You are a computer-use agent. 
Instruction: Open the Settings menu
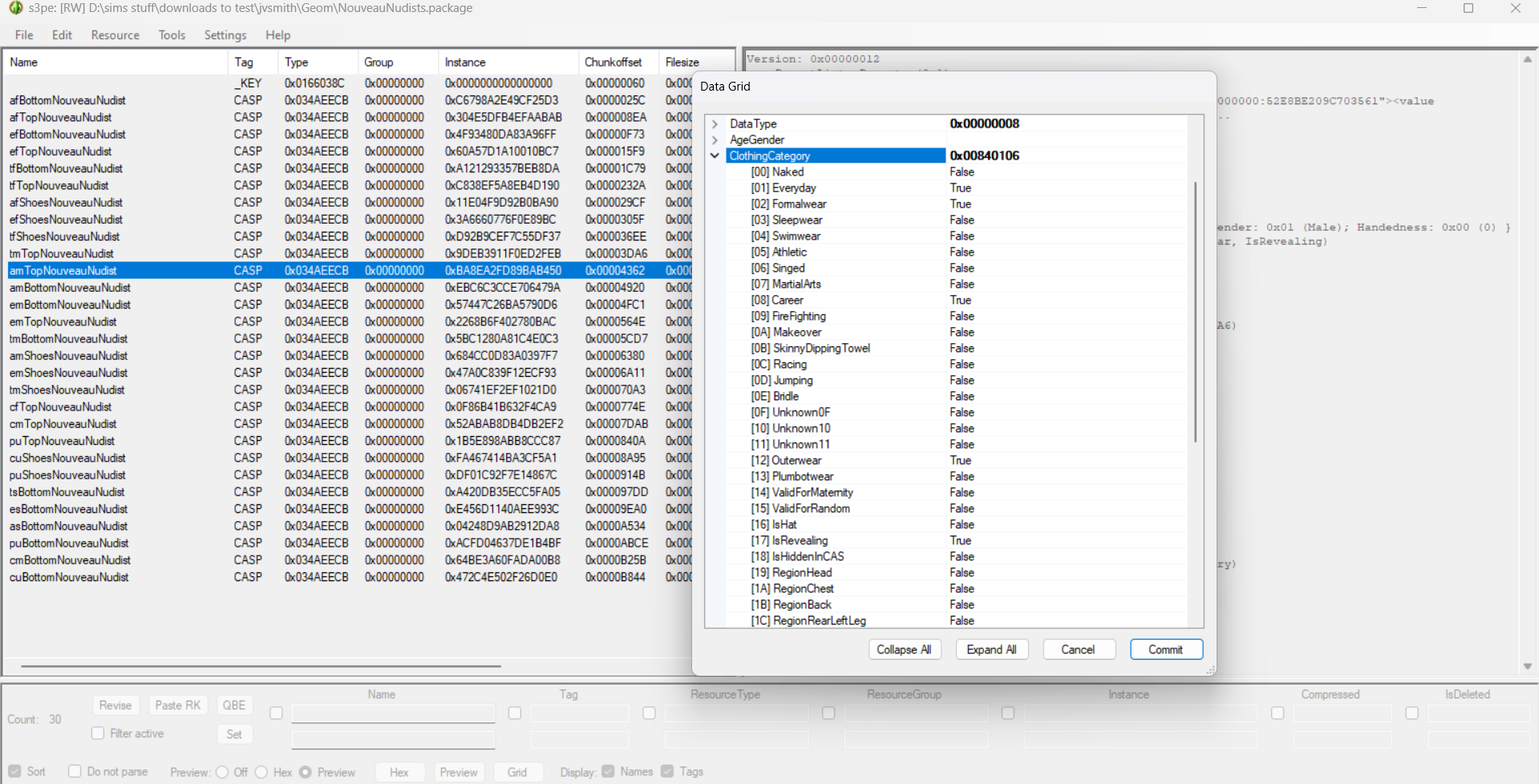pyautogui.click(x=225, y=35)
